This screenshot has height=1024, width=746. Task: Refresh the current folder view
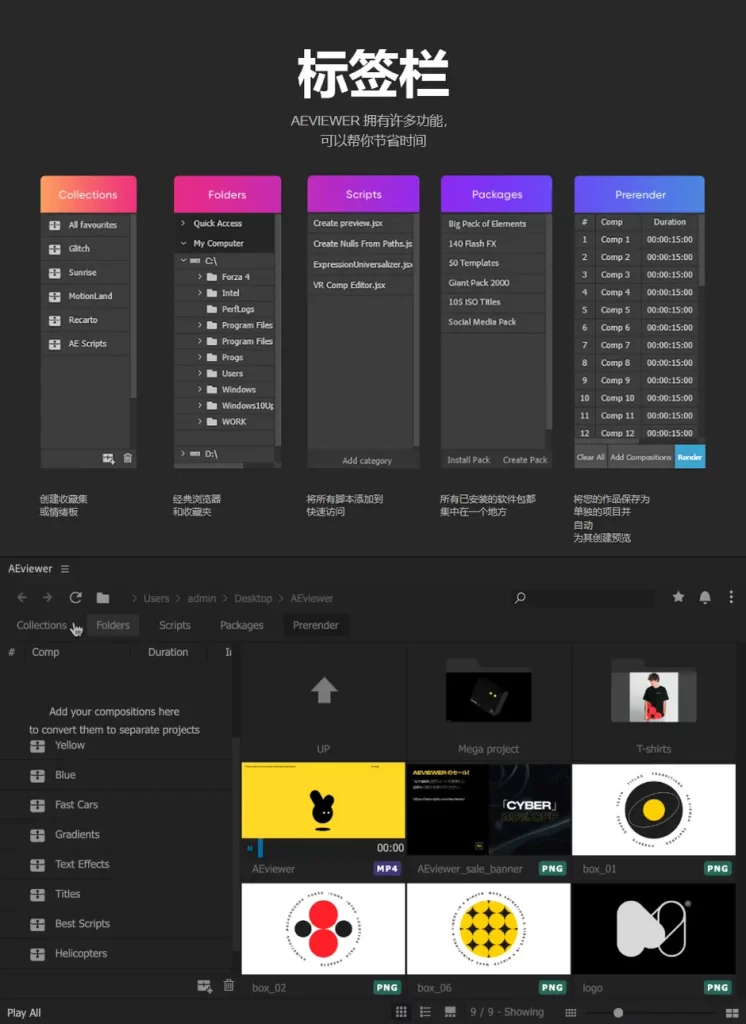[x=75, y=598]
